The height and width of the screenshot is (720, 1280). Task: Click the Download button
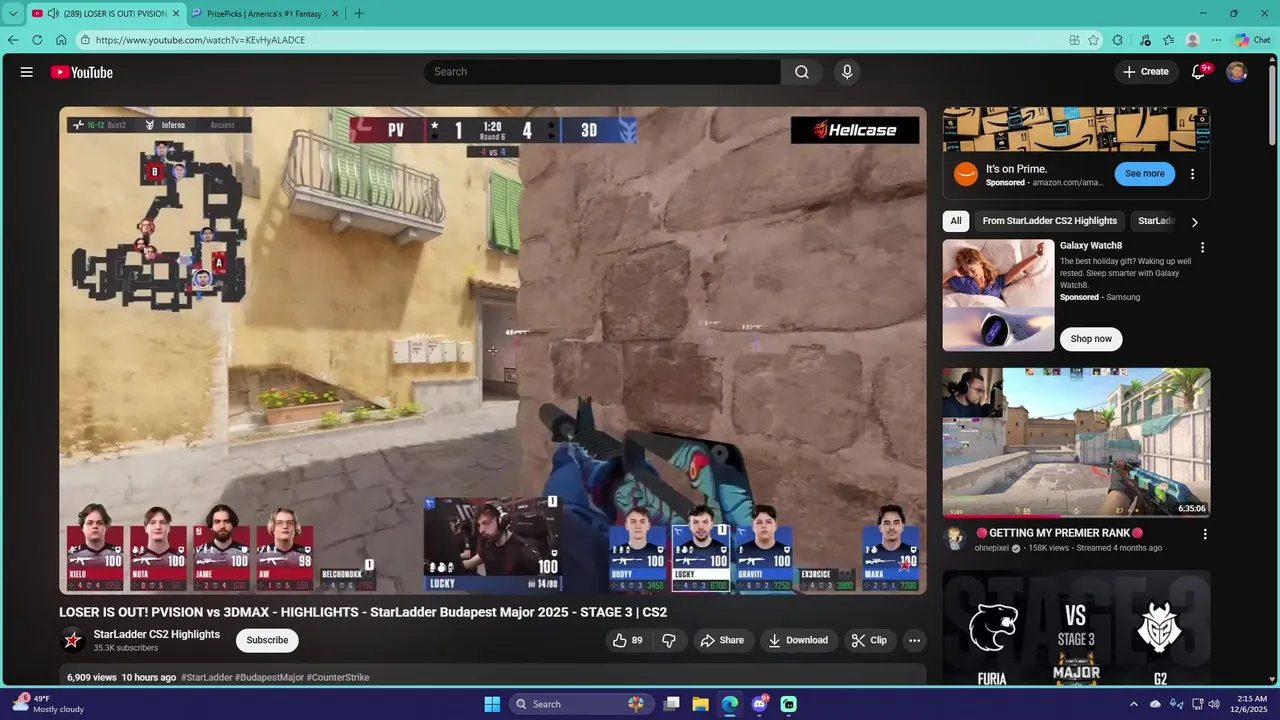798,640
